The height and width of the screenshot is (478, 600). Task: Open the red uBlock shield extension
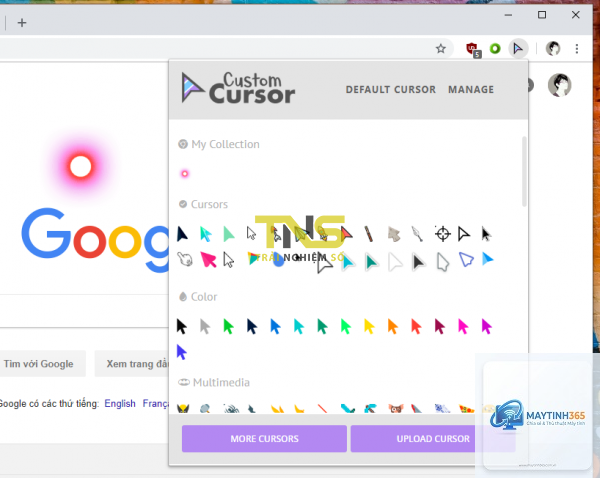[x=473, y=49]
